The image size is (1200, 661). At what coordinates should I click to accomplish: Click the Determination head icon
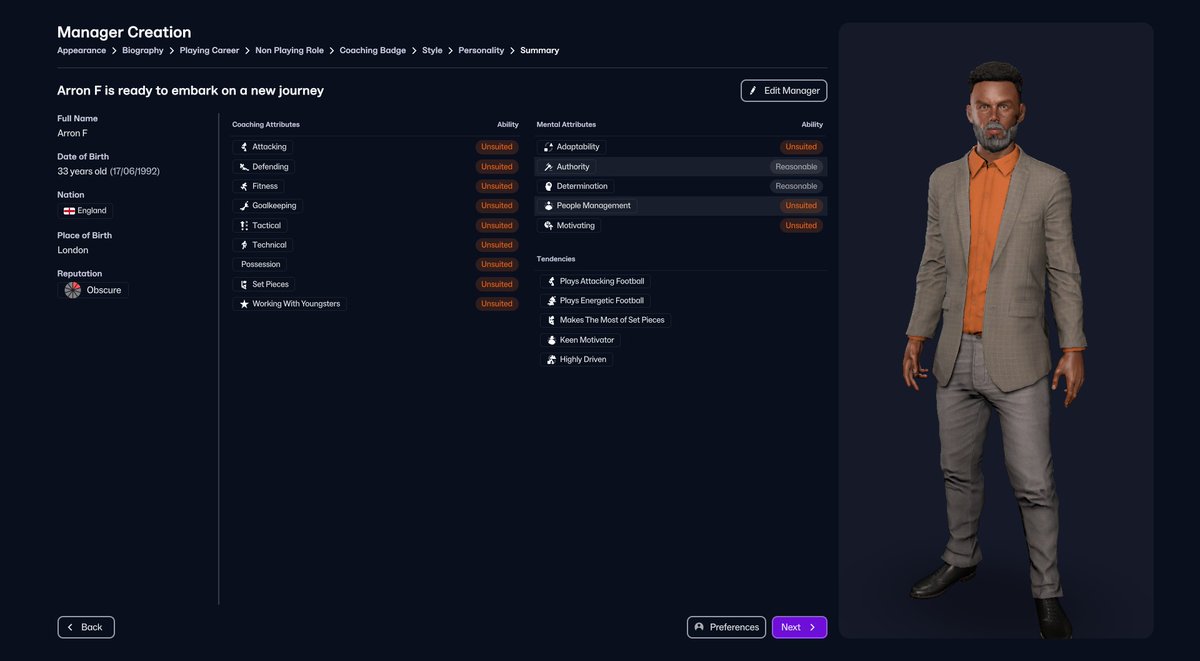pos(548,186)
